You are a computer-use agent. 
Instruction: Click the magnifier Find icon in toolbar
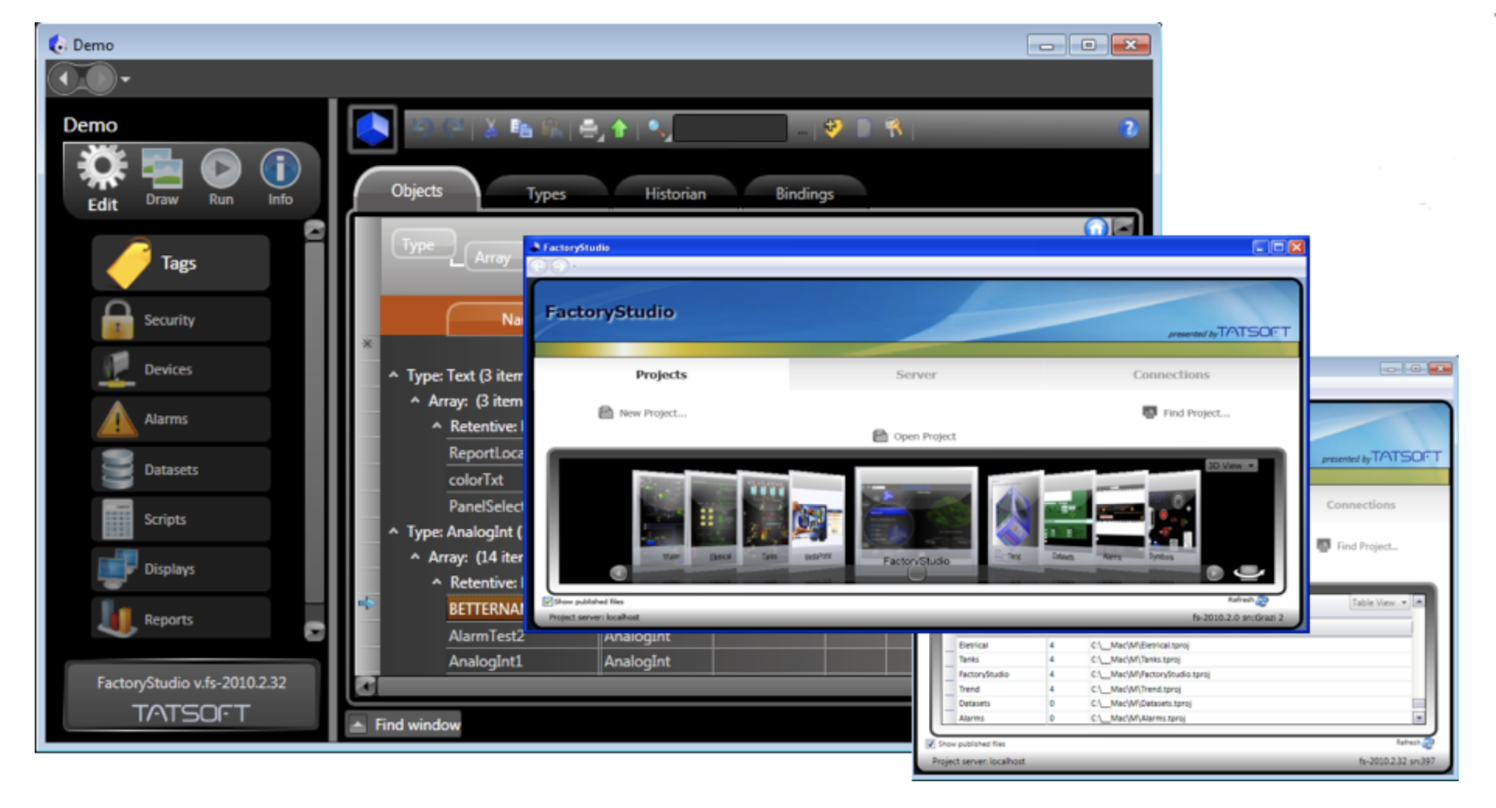tap(657, 128)
